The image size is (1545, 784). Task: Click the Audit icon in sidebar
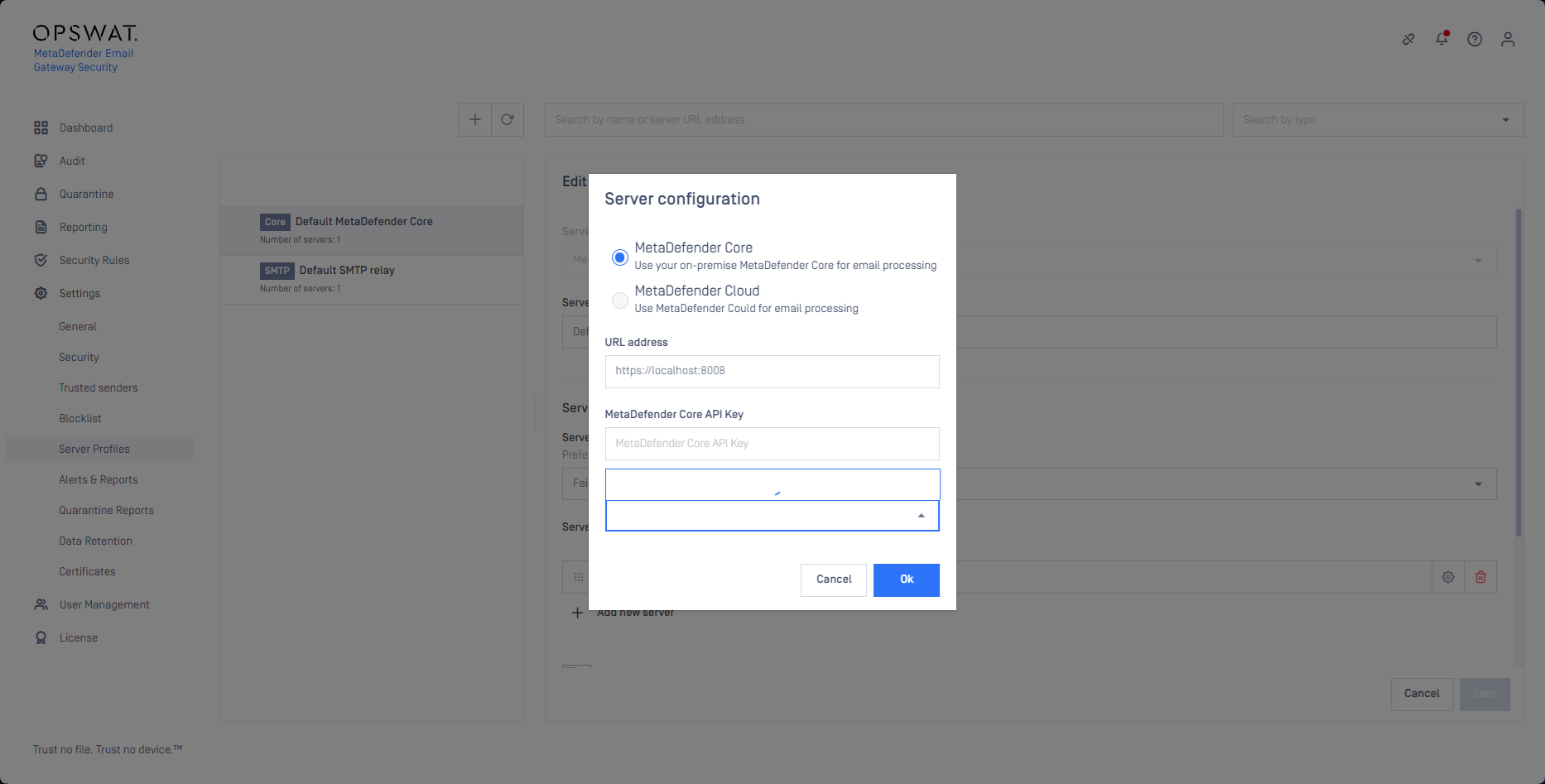[41, 161]
